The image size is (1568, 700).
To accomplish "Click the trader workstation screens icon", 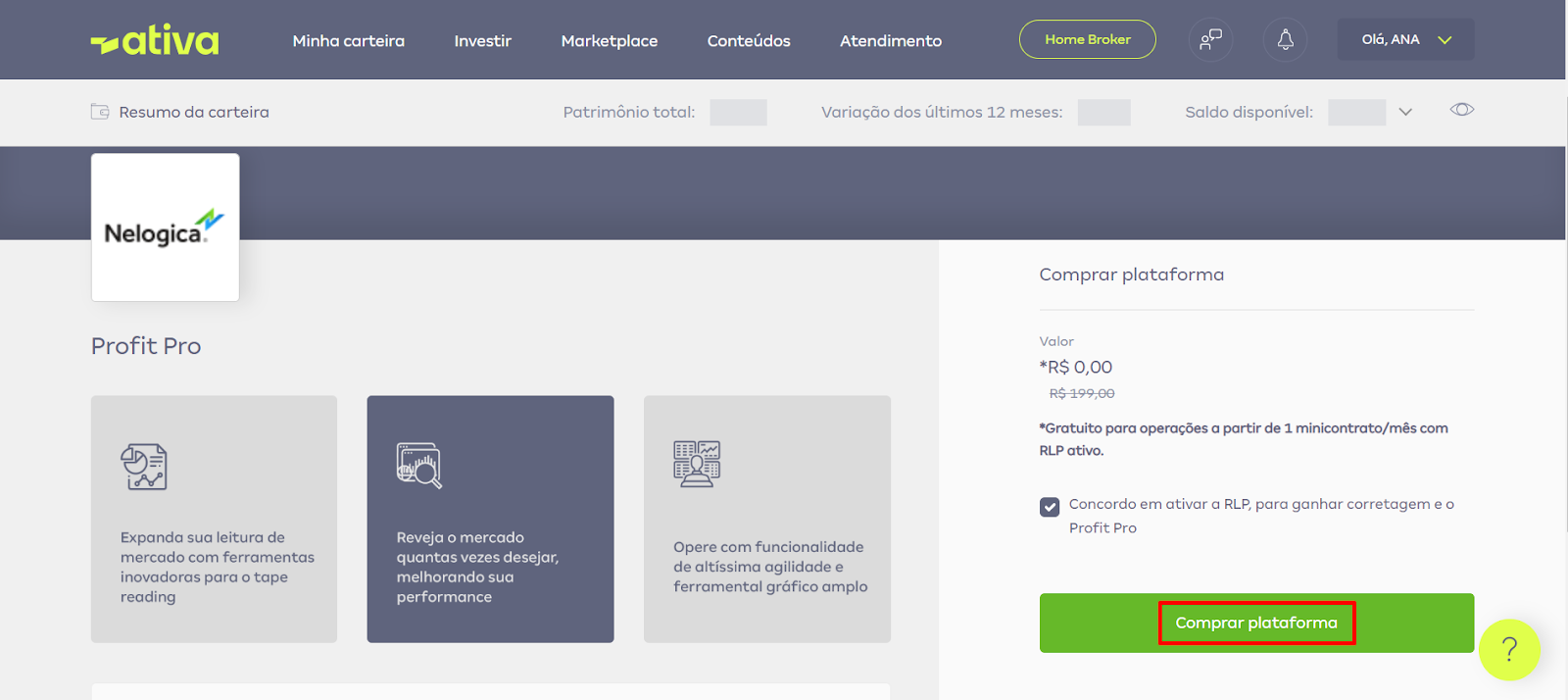I will pos(697,464).
